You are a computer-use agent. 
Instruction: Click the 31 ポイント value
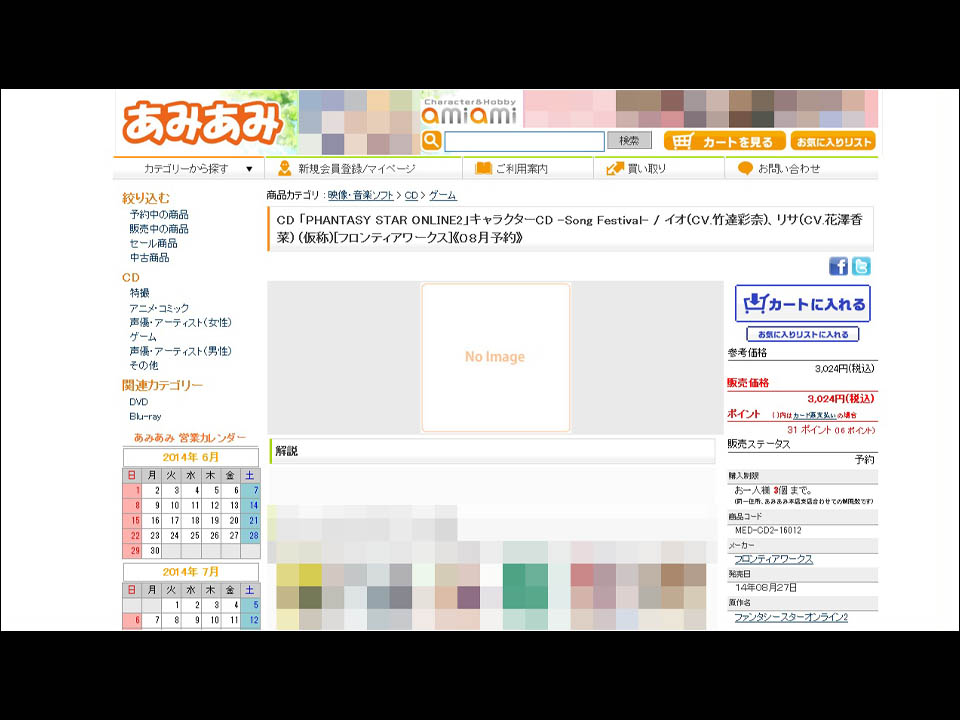pos(809,430)
